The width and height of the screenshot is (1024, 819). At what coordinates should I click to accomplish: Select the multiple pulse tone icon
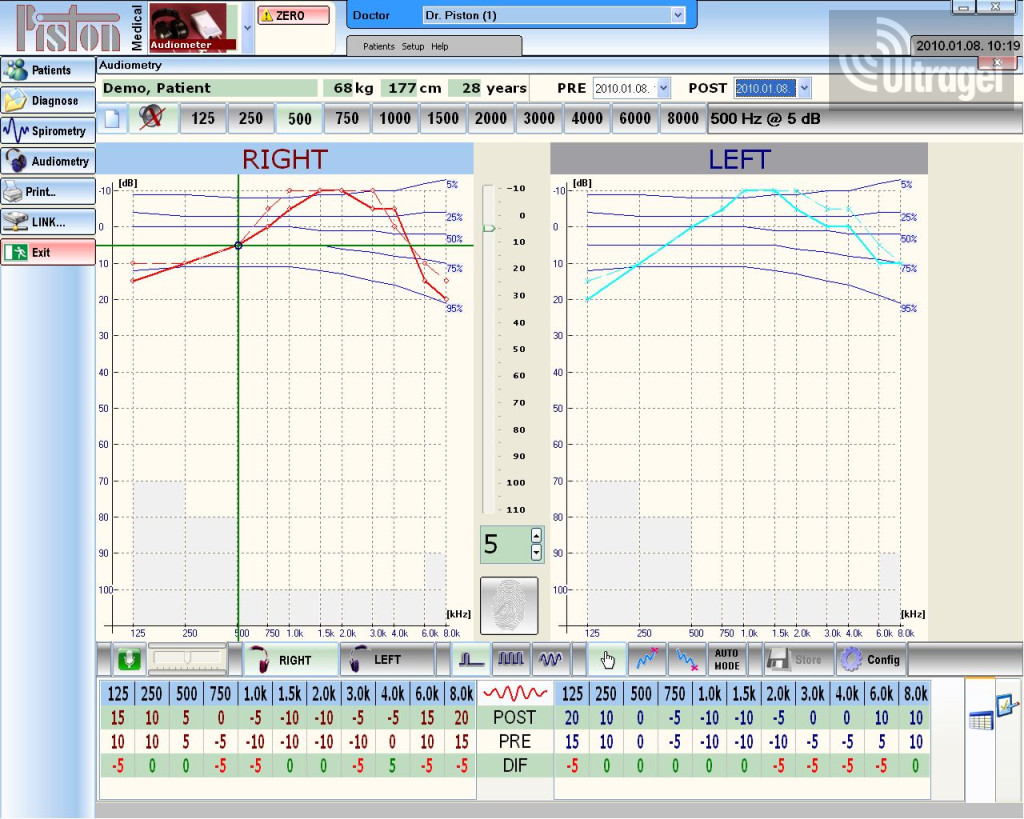click(511, 660)
